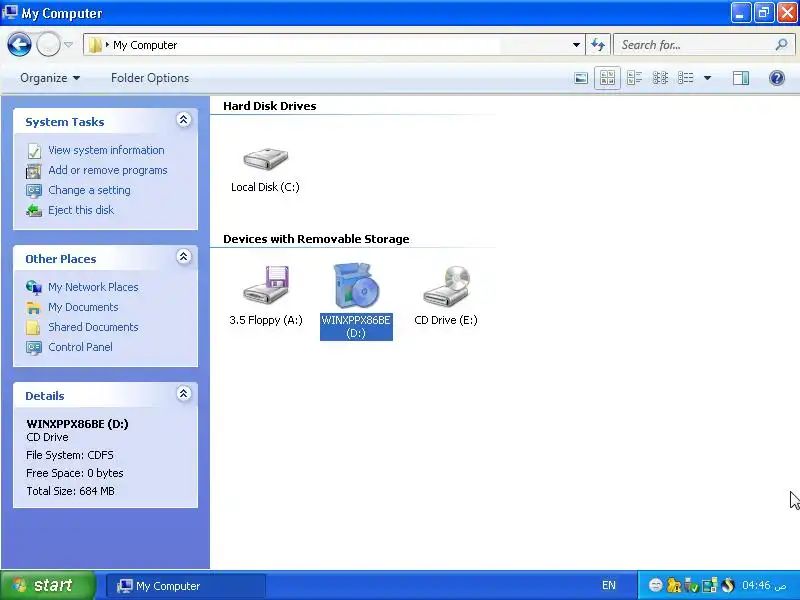
Task: Collapse the System Tasks panel
Action: 184,119
